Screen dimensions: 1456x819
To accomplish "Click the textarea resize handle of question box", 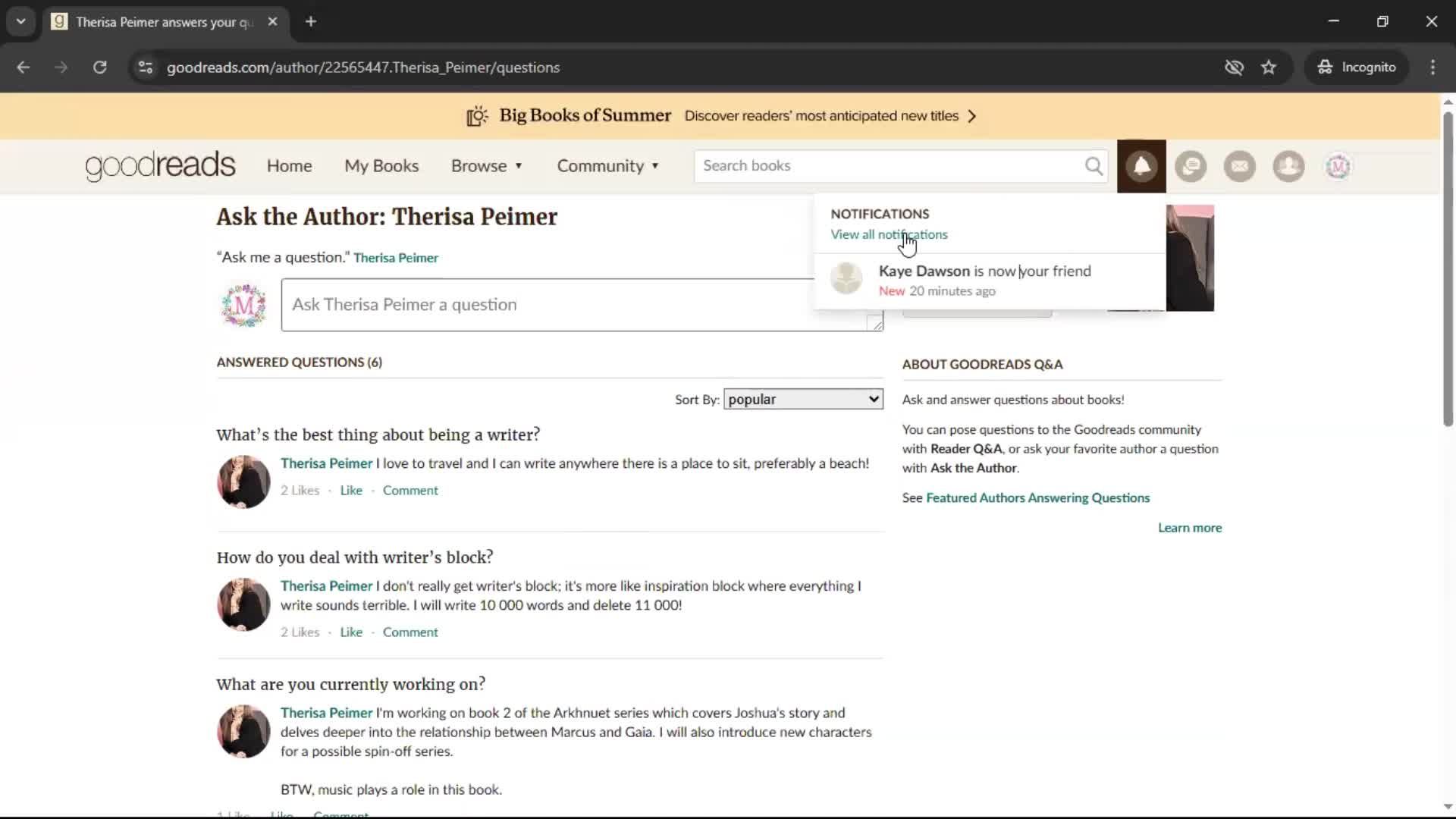I will tap(875, 323).
